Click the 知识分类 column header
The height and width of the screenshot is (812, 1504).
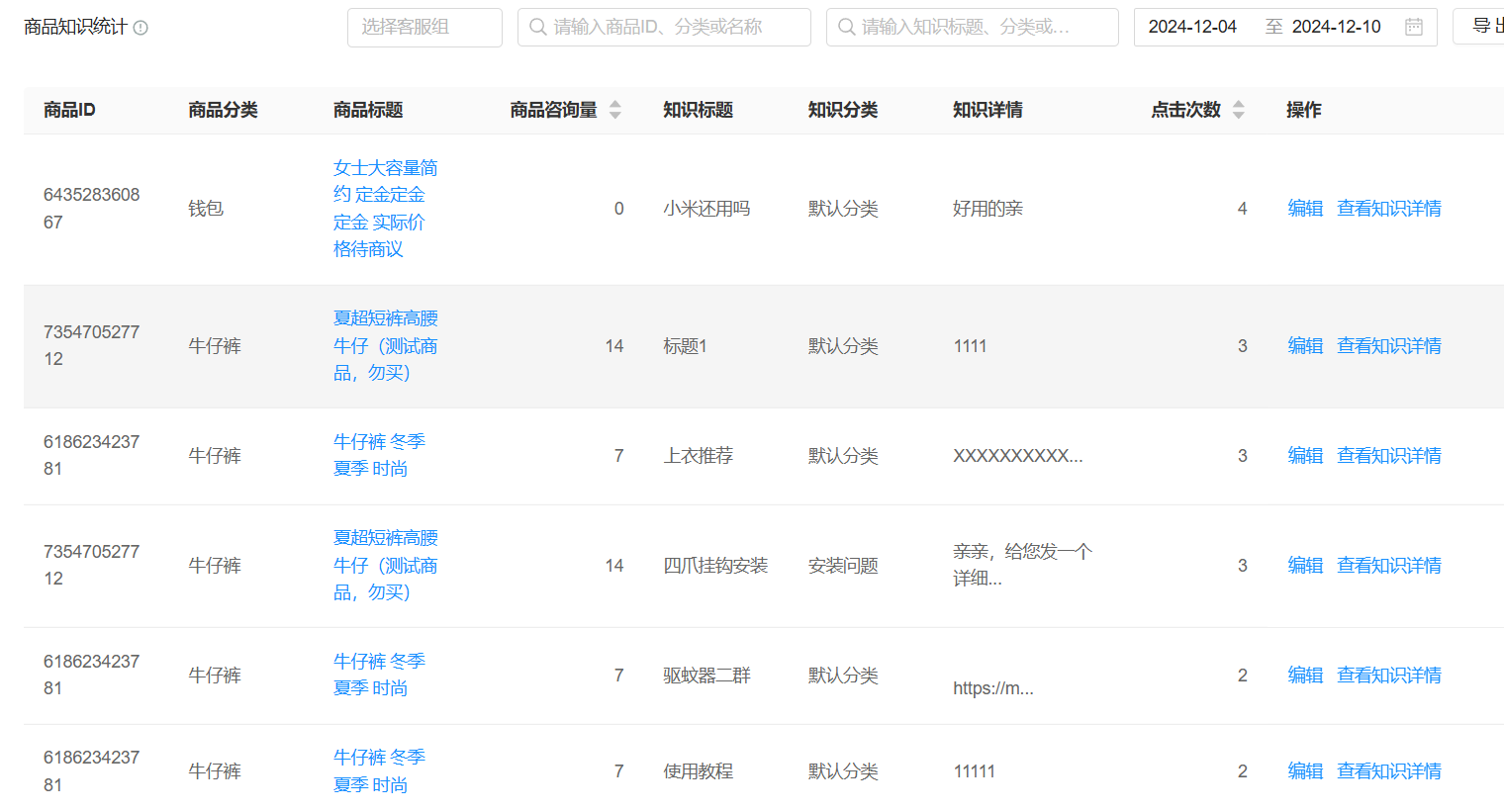(843, 110)
